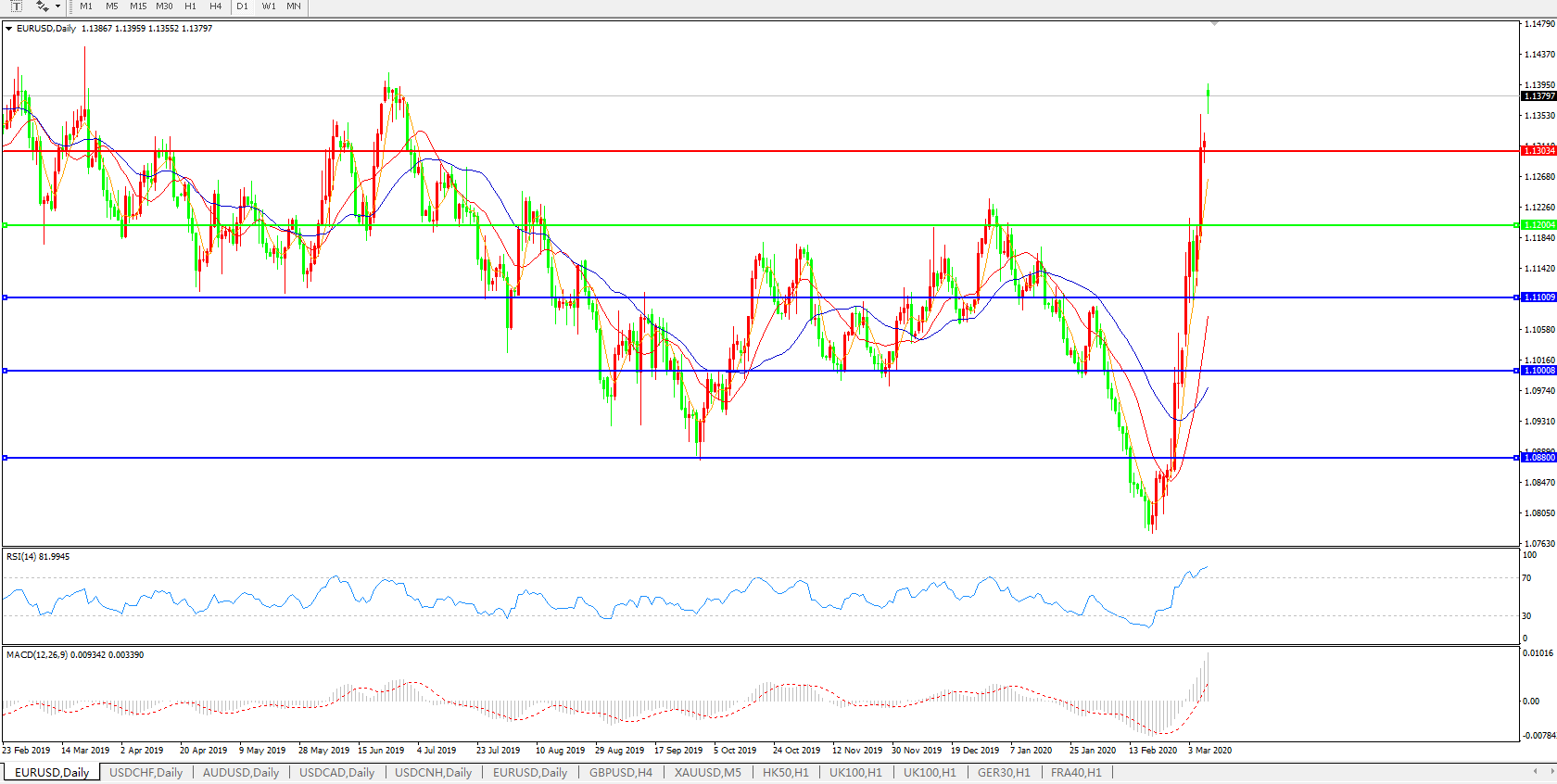
Task: Select the M15 timeframe button
Action: click(x=138, y=6)
